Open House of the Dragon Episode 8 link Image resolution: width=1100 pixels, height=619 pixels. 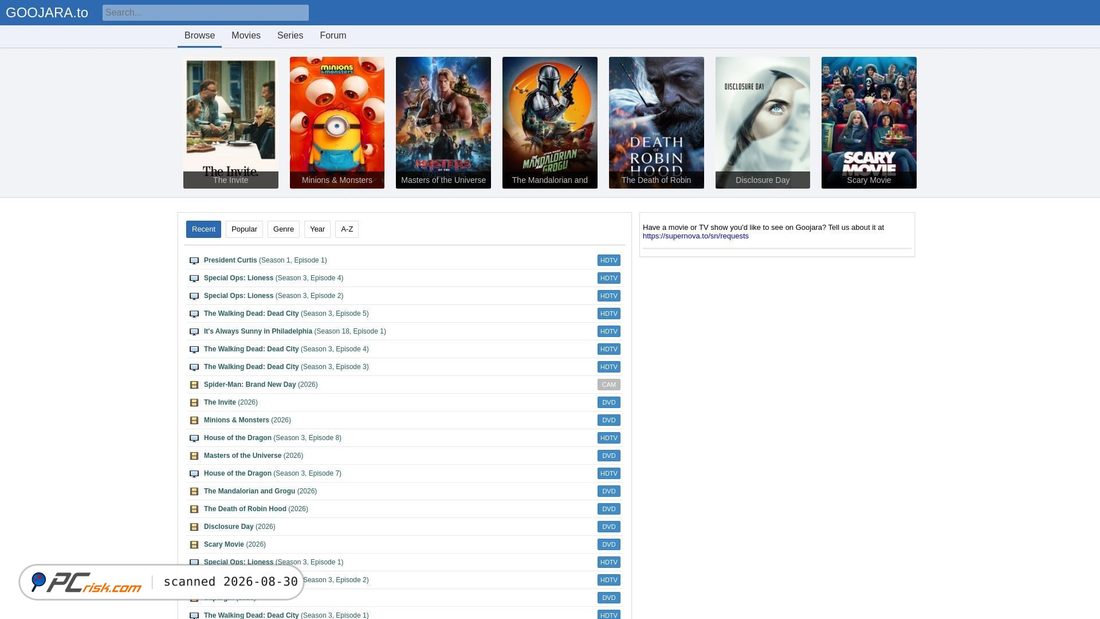(272, 438)
